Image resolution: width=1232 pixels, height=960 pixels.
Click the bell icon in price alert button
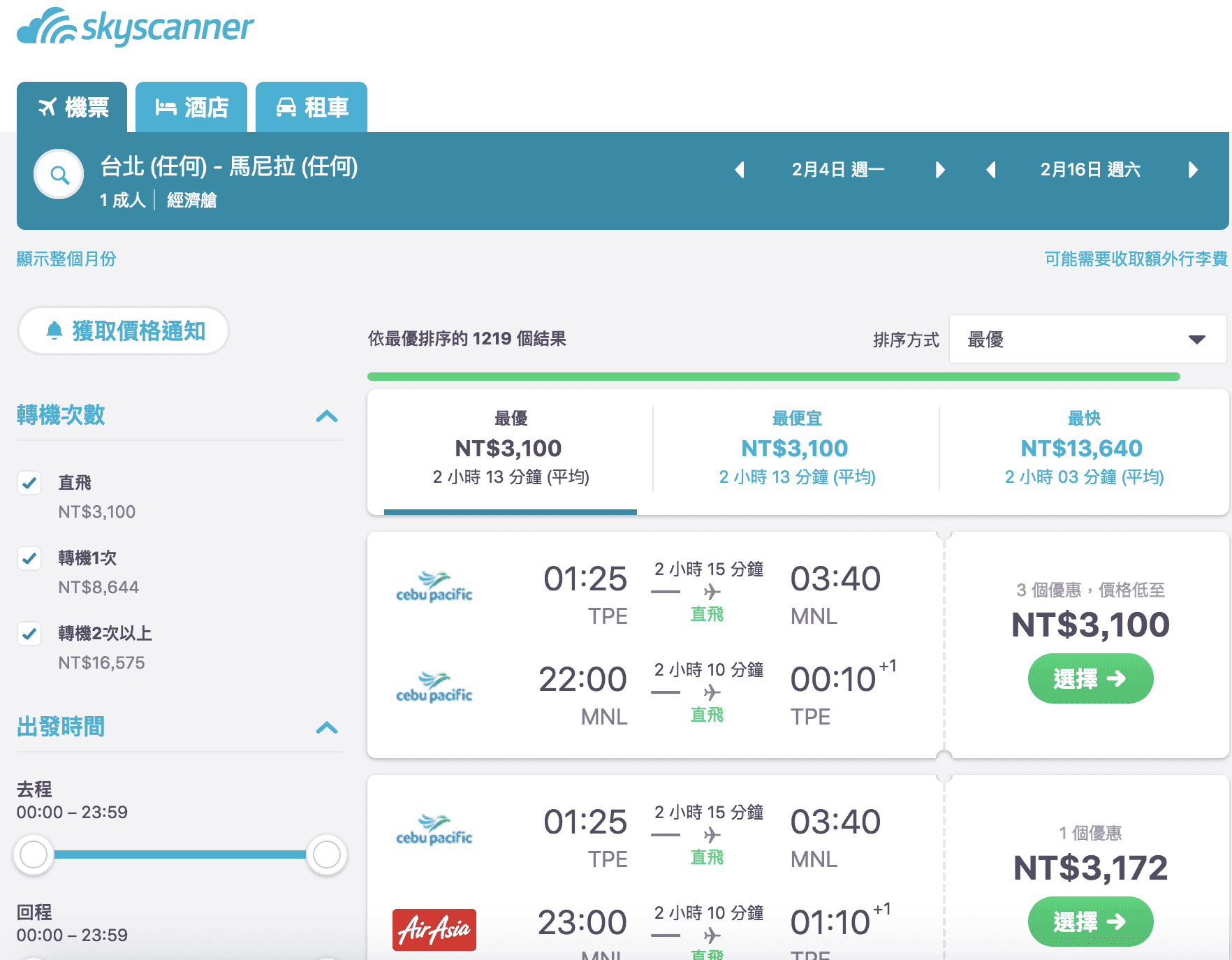click(54, 330)
